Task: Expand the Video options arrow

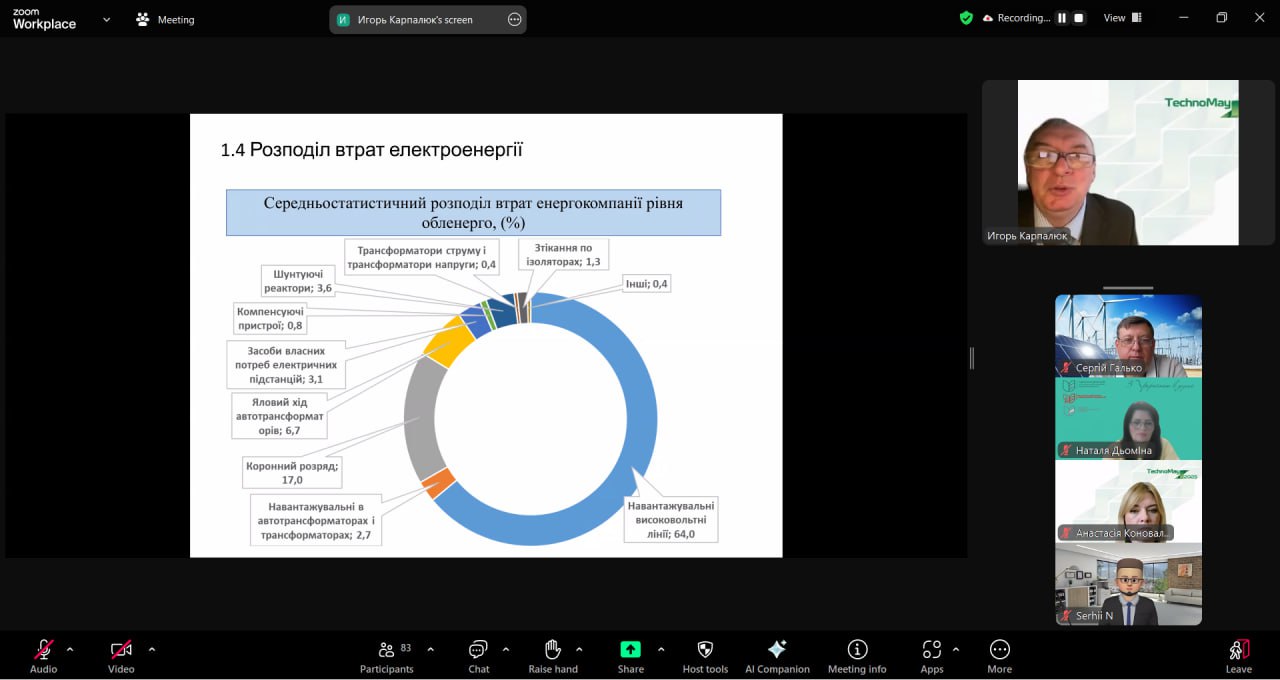Action: pyautogui.click(x=152, y=649)
